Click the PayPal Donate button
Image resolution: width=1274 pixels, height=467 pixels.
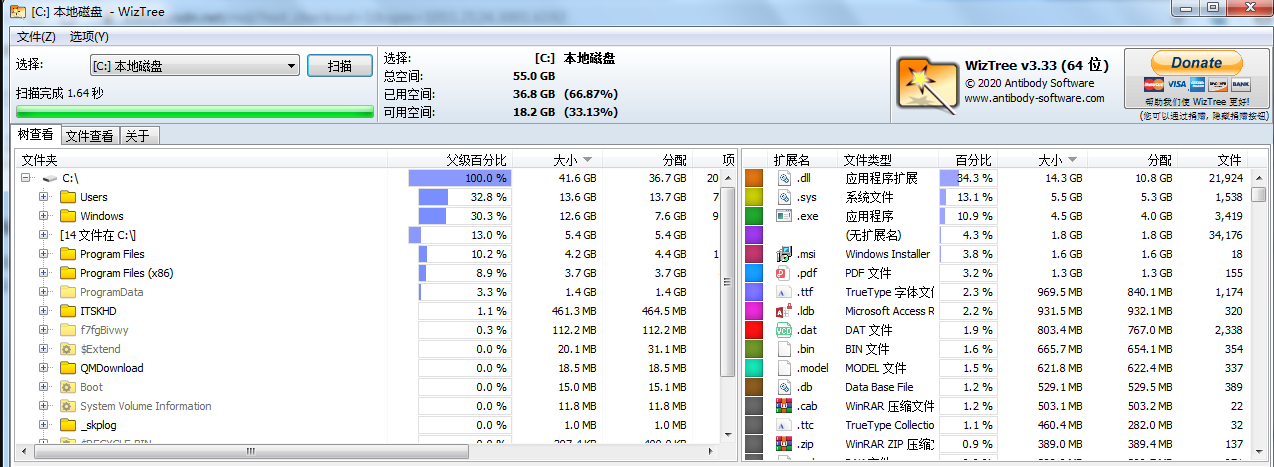(1196, 62)
